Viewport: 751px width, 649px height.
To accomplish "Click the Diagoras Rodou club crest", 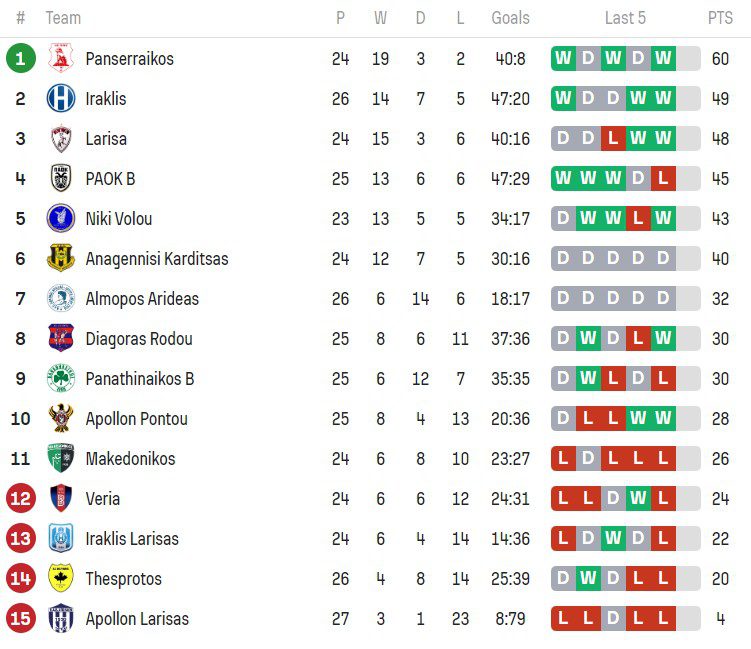I will pos(61,339).
